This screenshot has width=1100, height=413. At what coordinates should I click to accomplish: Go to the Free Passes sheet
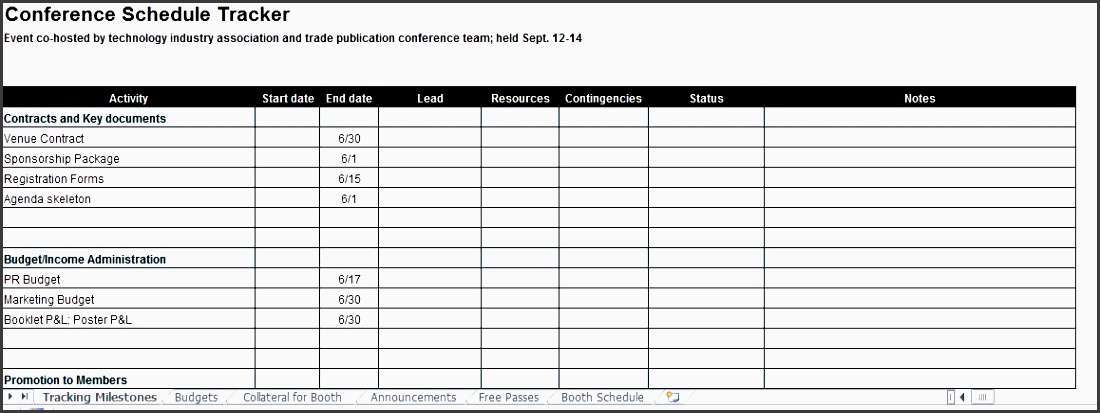click(x=508, y=397)
